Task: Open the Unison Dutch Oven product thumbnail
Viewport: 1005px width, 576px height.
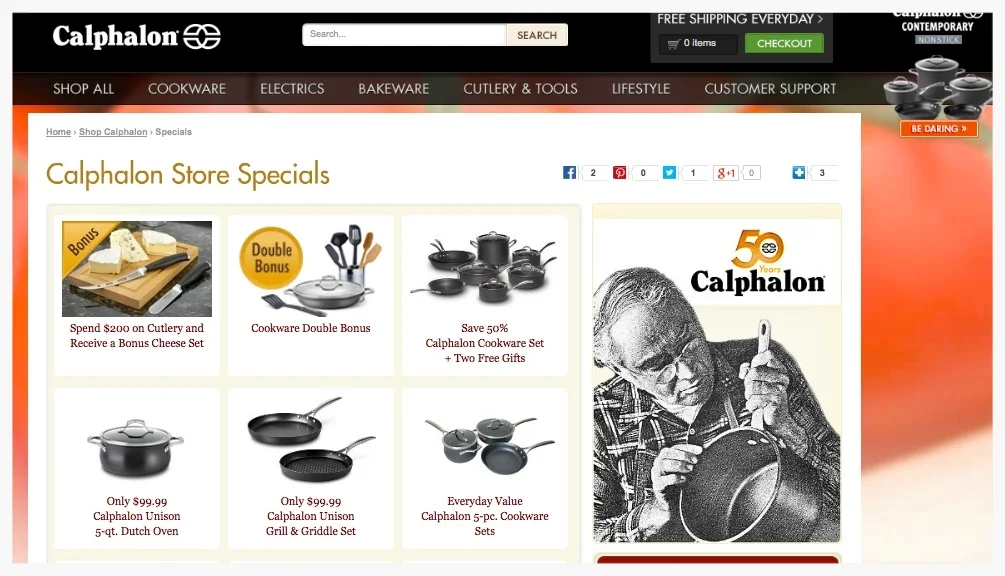Action: (x=136, y=448)
